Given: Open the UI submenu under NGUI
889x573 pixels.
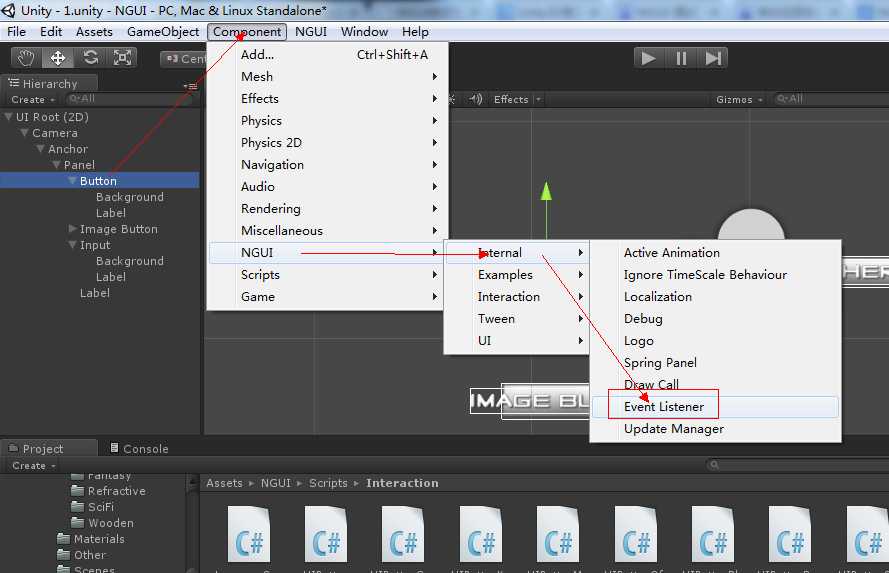Looking at the screenshot, I should [x=517, y=341].
